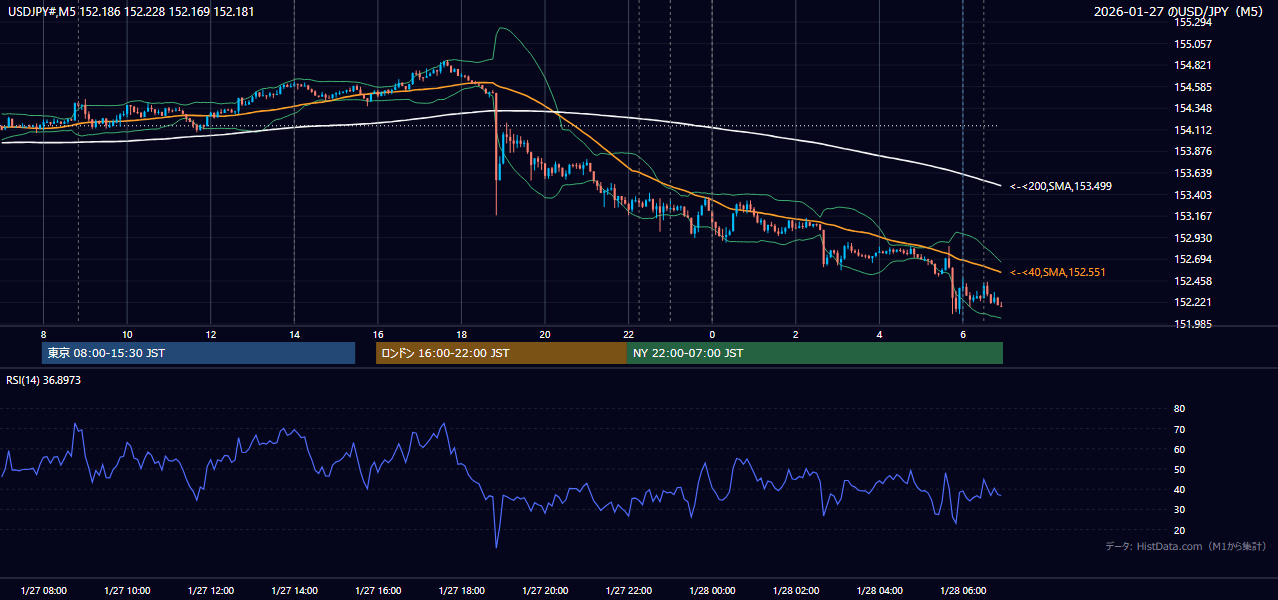Click hour 12 on the price chart time axis
The height and width of the screenshot is (600, 1278).
point(210,334)
